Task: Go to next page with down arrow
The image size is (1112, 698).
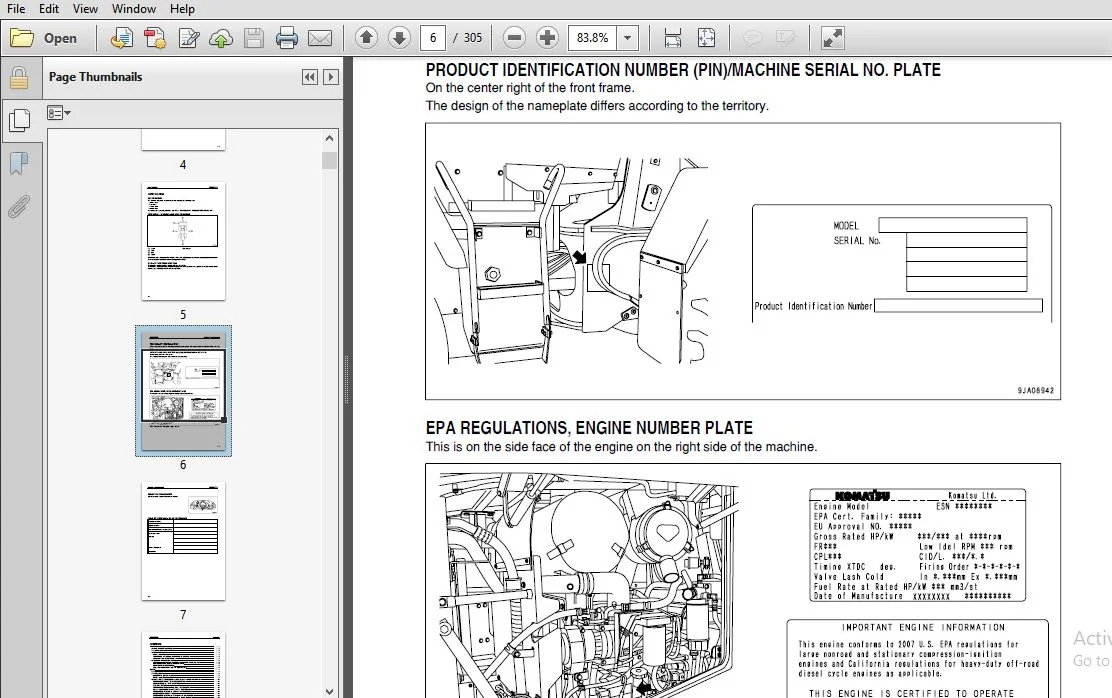Action: pos(399,38)
